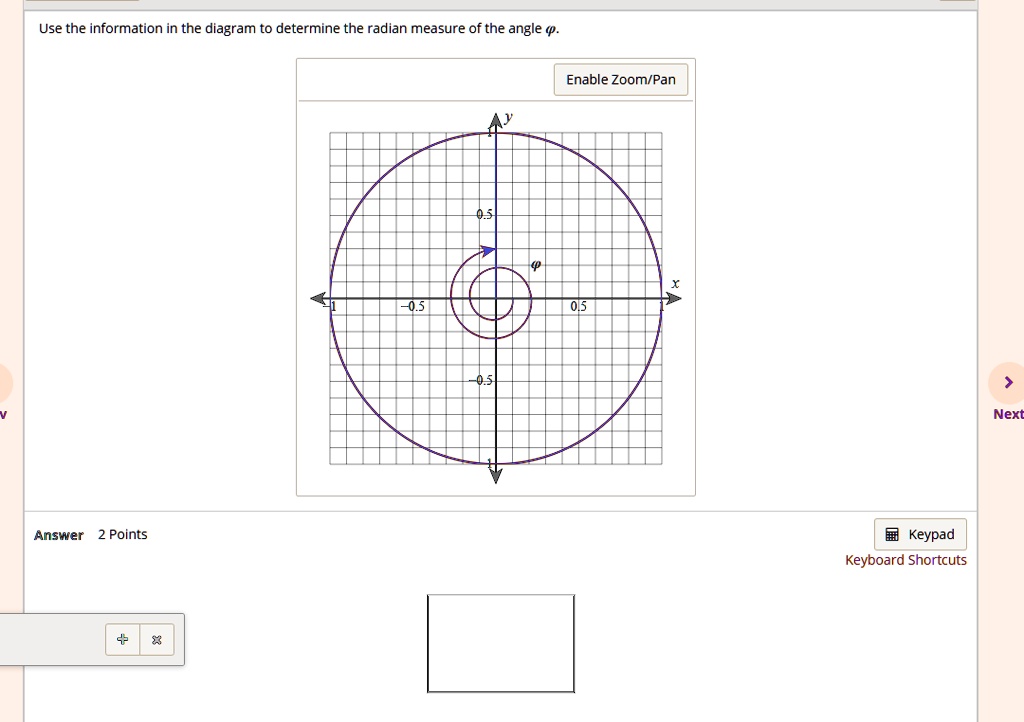The height and width of the screenshot is (722, 1024).
Task: Select the multiplication symbol icon in the answer toolbar
Action: 155,639
